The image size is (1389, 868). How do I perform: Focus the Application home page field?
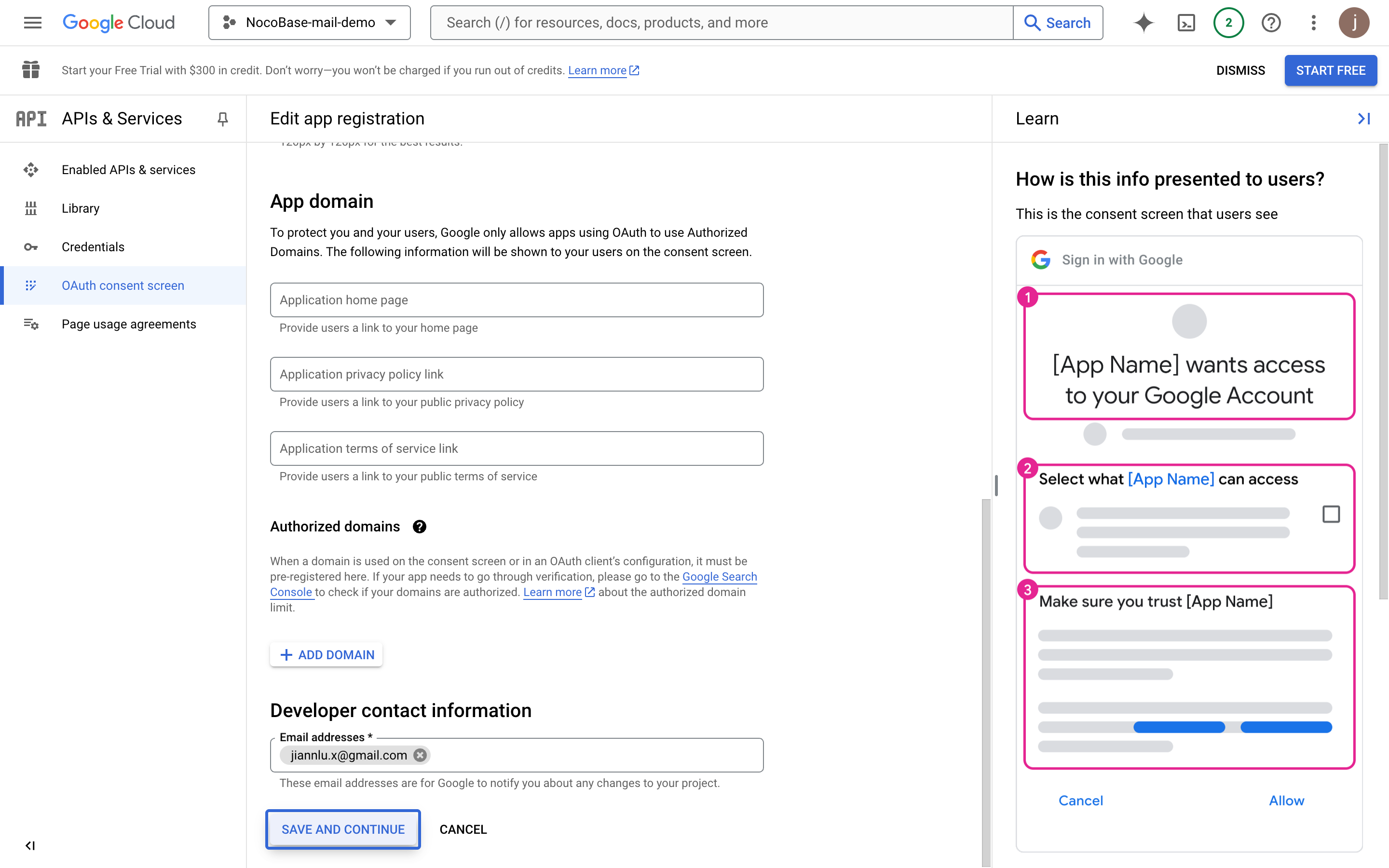click(517, 299)
